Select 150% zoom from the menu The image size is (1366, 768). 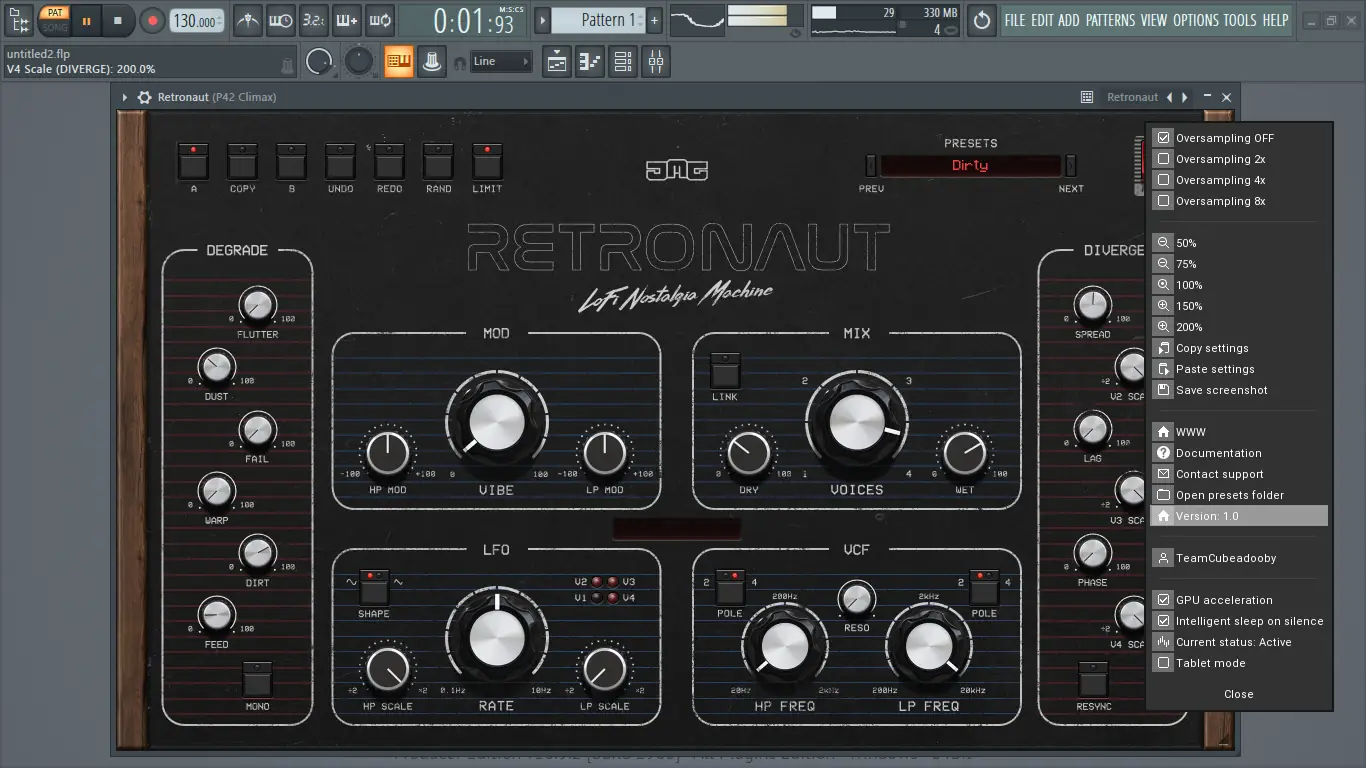tap(1189, 306)
